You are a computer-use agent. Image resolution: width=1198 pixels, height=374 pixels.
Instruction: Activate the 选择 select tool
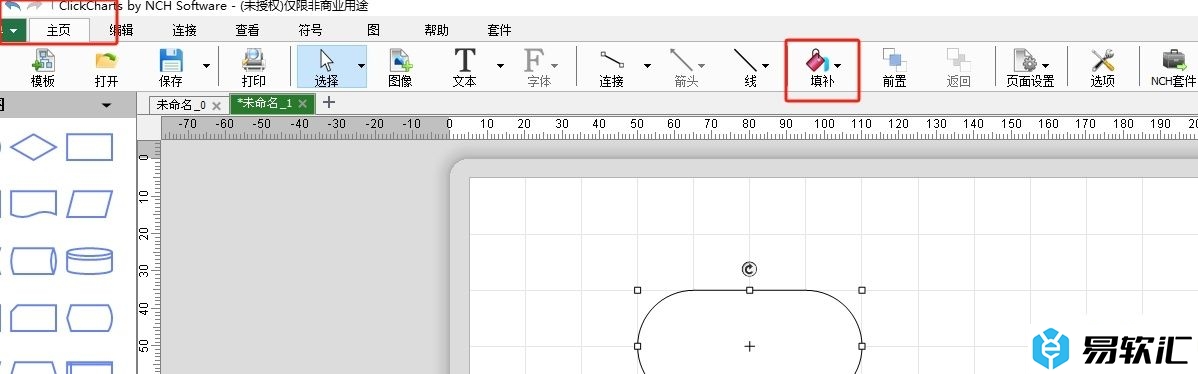[x=326, y=67]
